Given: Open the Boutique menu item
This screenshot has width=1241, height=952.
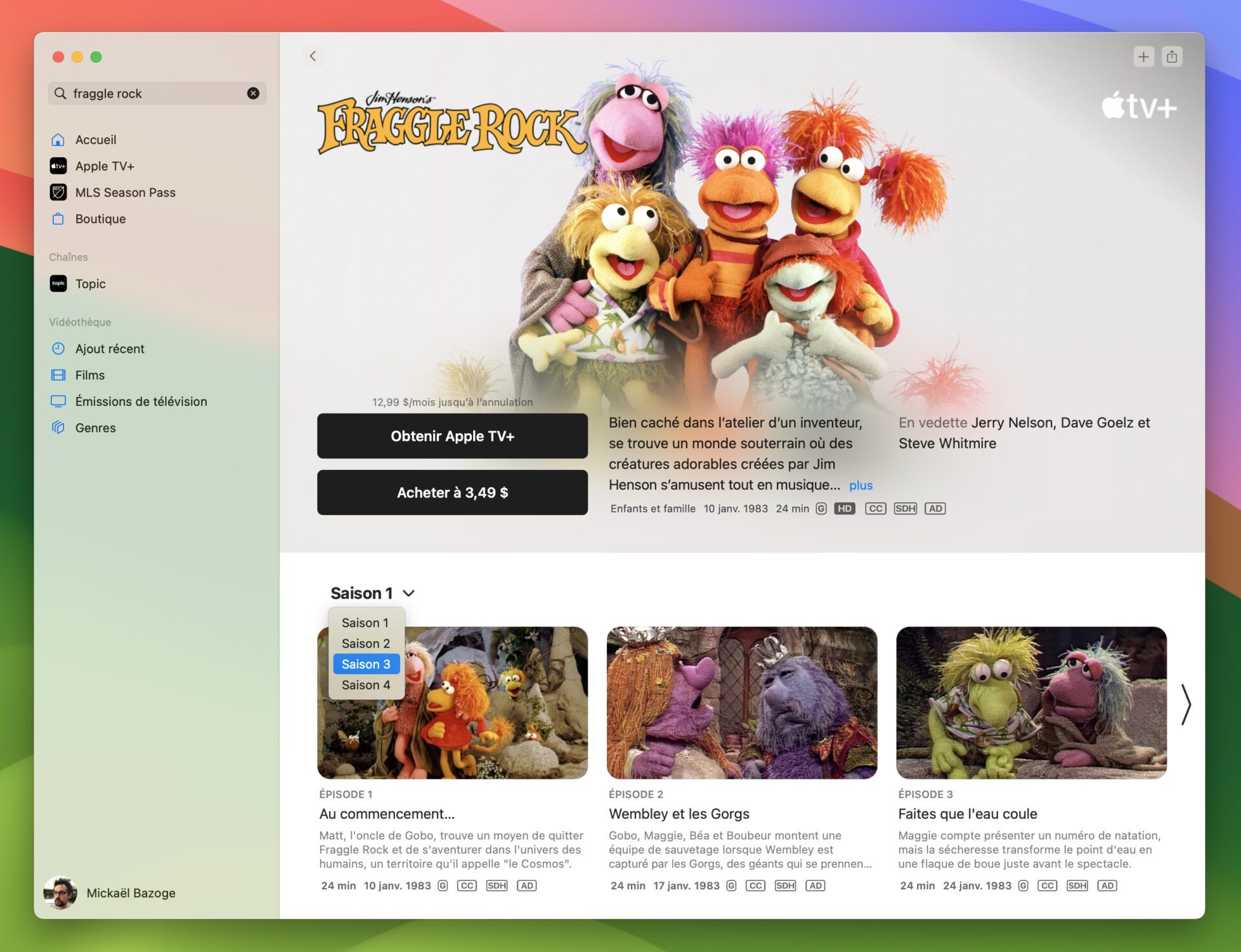Looking at the screenshot, I should coord(101,218).
